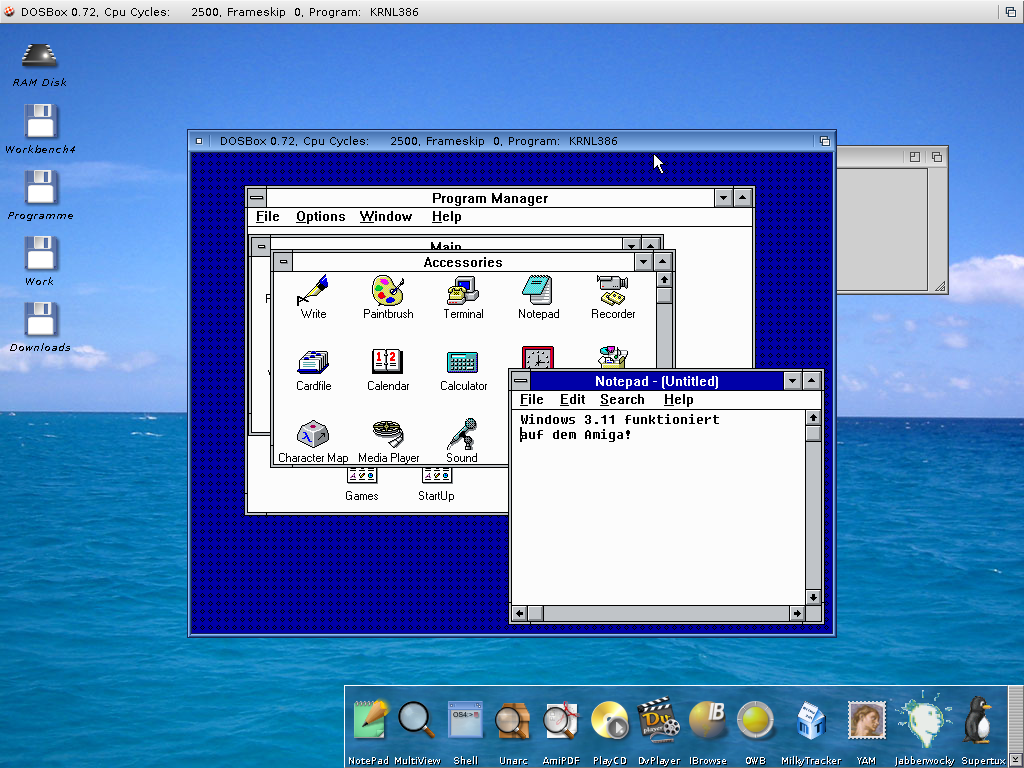Open the Search menu in Notepad
Image resolution: width=1024 pixels, height=768 pixels.
(622, 400)
